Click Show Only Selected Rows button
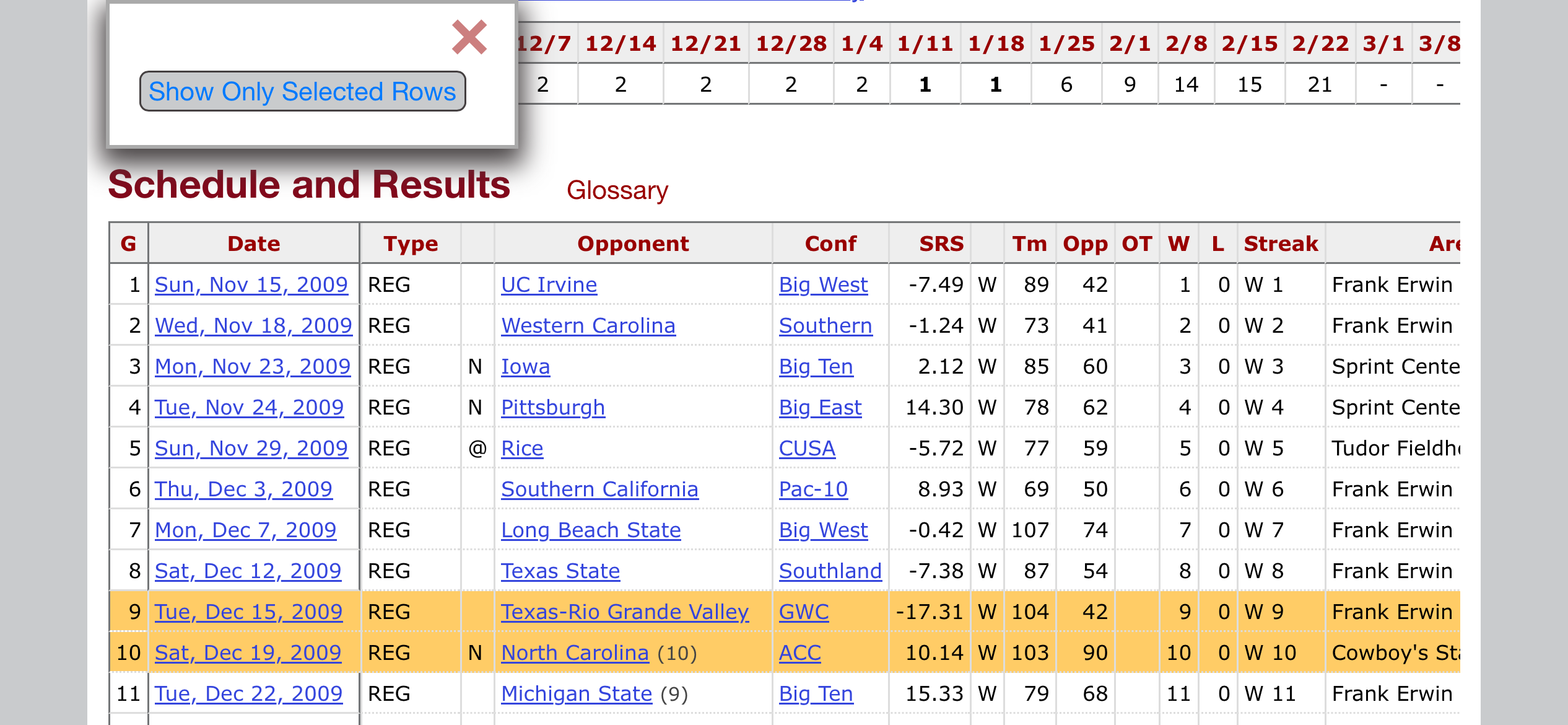Screen dimensions: 1568x725 click(x=302, y=92)
